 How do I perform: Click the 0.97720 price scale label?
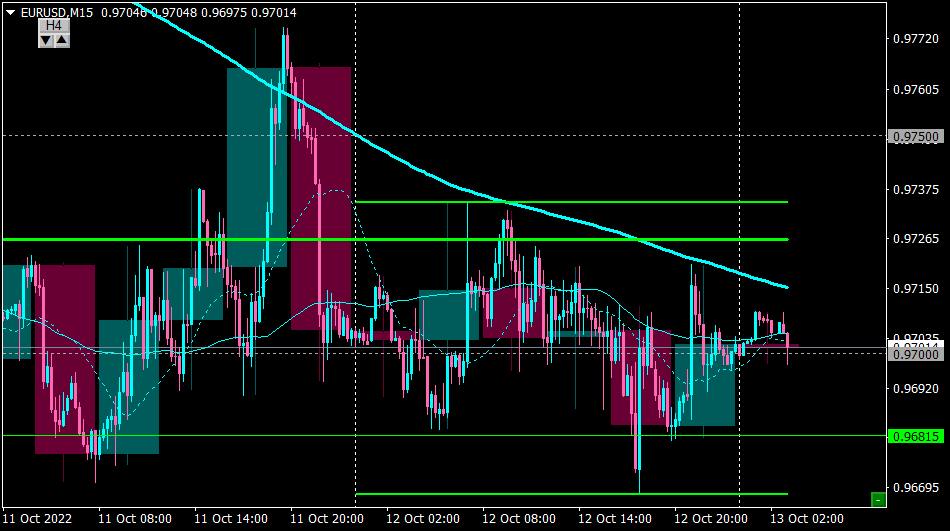(915, 39)
